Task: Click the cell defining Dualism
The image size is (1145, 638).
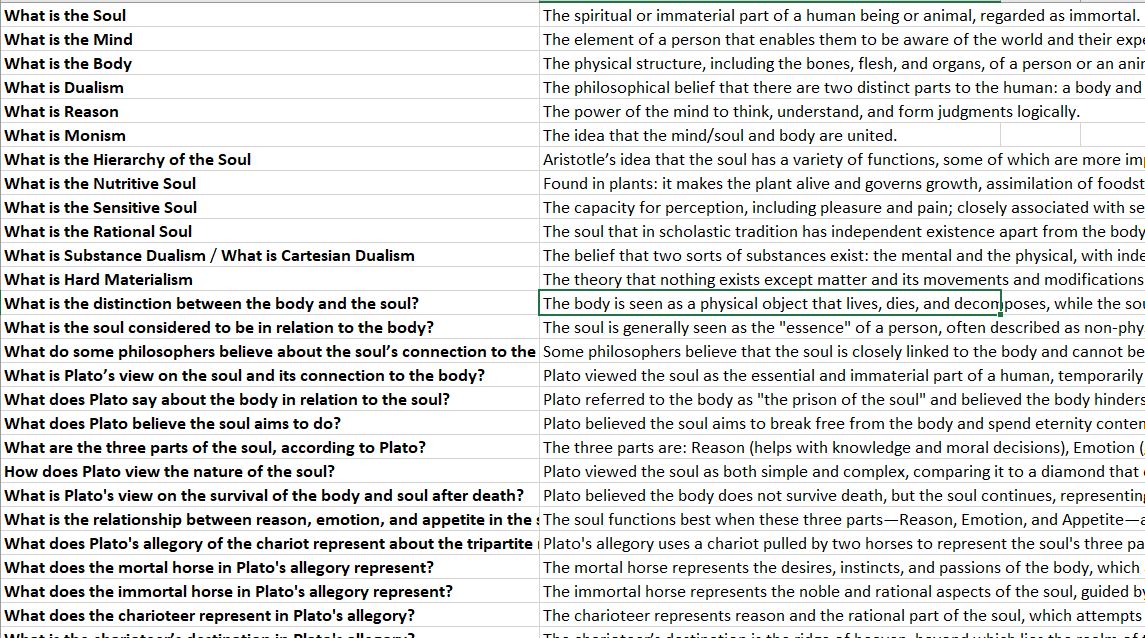Action: coord(800,87)
